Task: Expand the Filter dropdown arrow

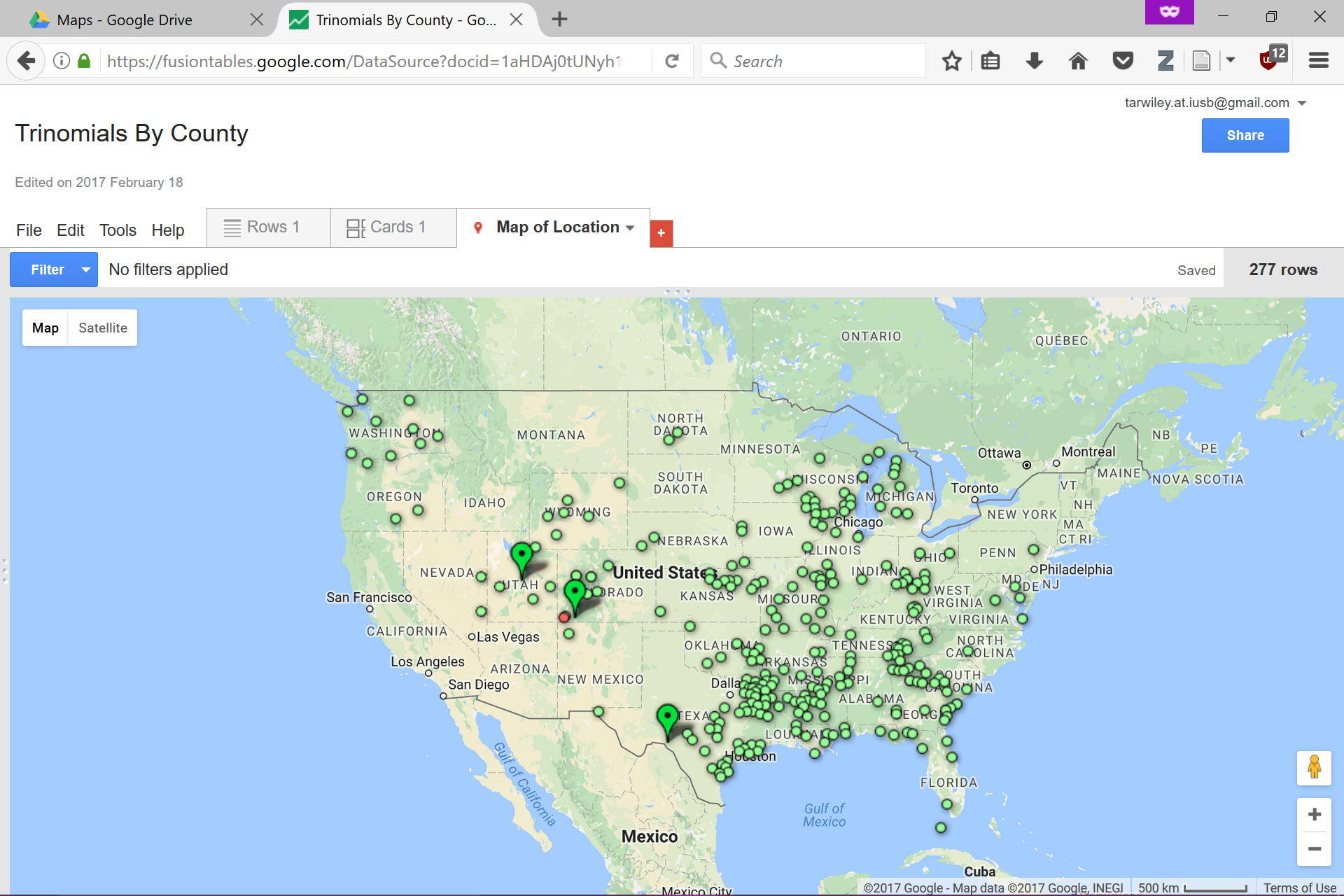Action: point(86,269)
